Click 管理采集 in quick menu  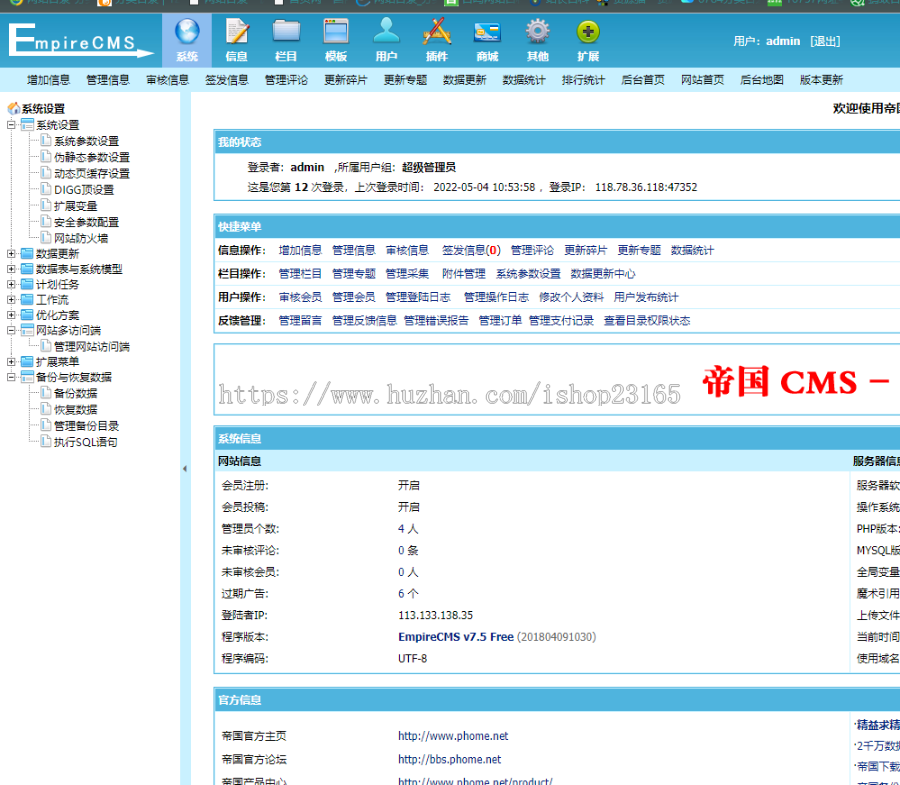pos(407,274)
